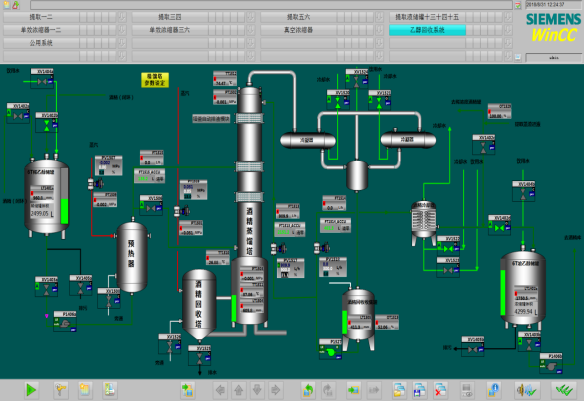
Task: Open the key login icon
Action: click(x=60, y=390)
